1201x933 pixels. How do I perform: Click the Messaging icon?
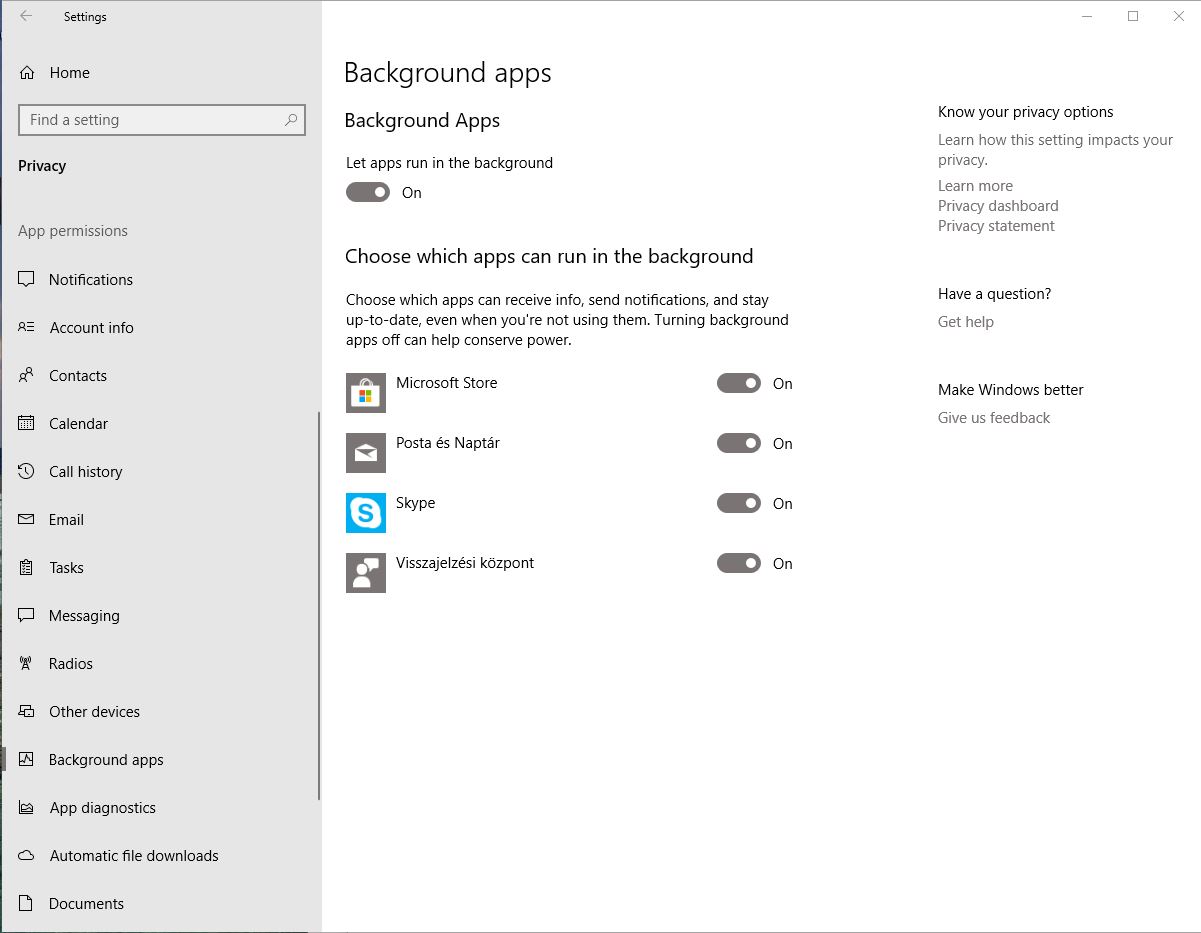coord(27,616)
